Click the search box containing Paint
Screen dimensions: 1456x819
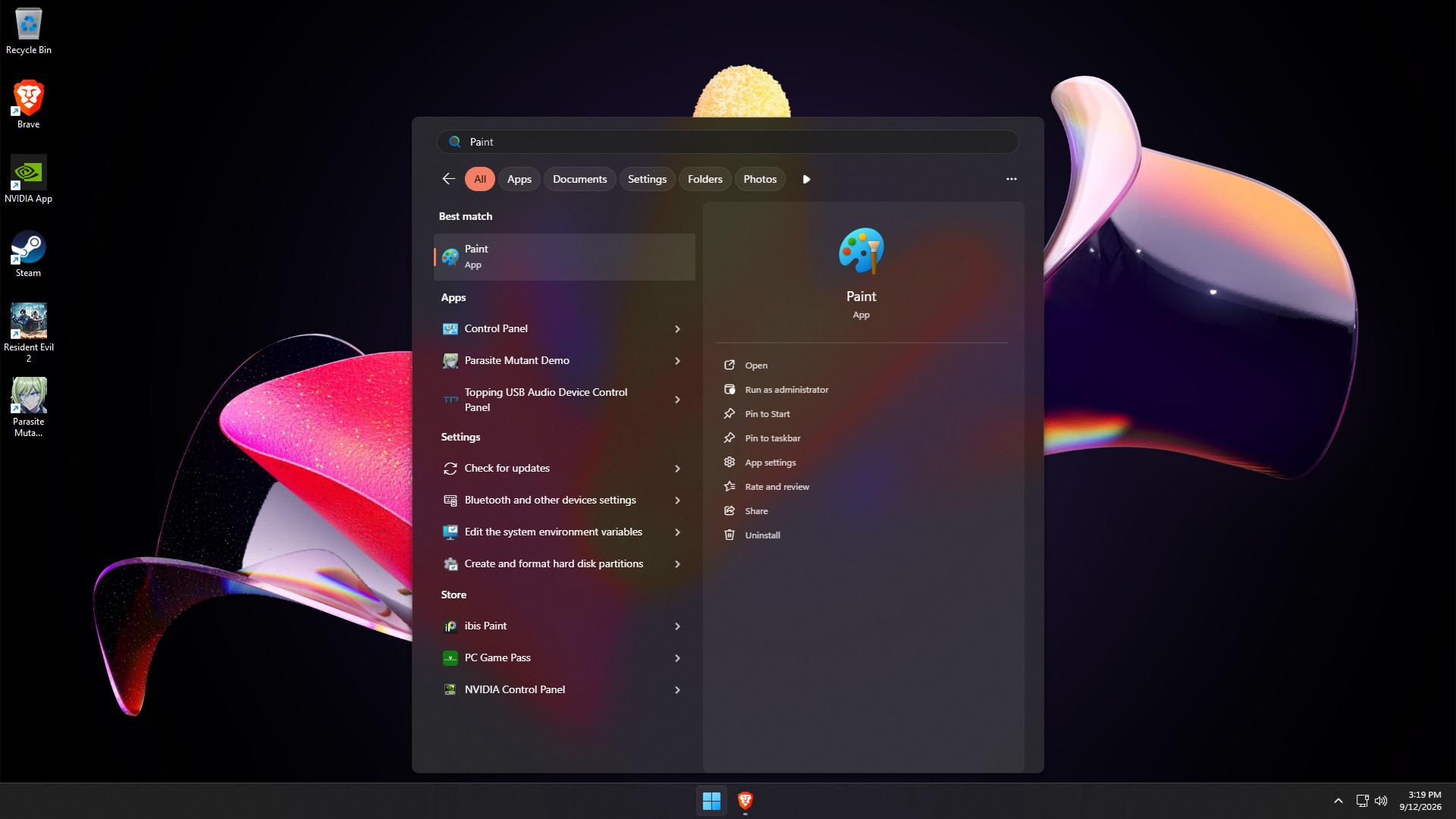[x=727, y=142]
